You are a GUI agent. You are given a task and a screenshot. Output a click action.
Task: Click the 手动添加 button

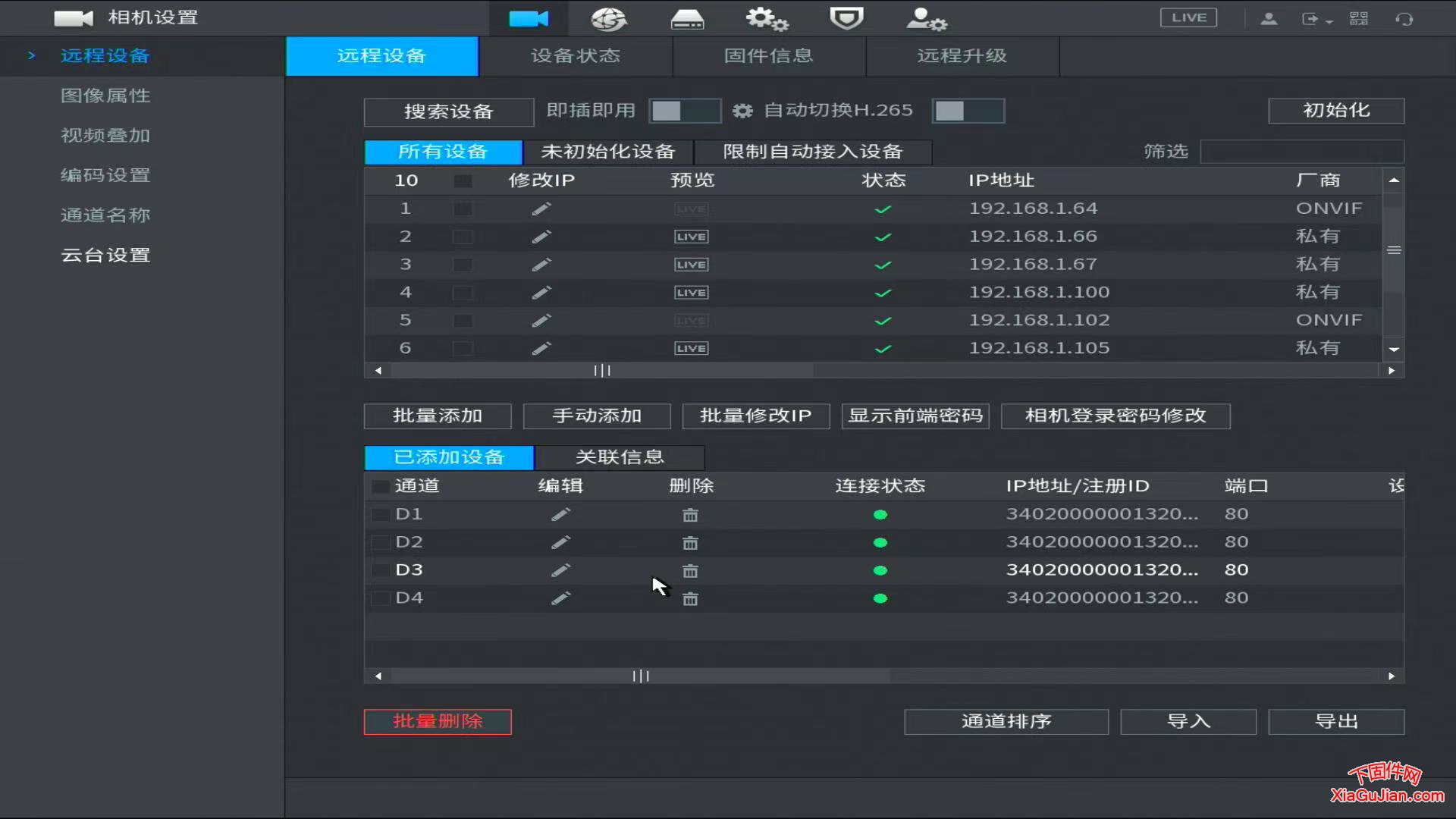pyautogui.click(x=597, y=416)
